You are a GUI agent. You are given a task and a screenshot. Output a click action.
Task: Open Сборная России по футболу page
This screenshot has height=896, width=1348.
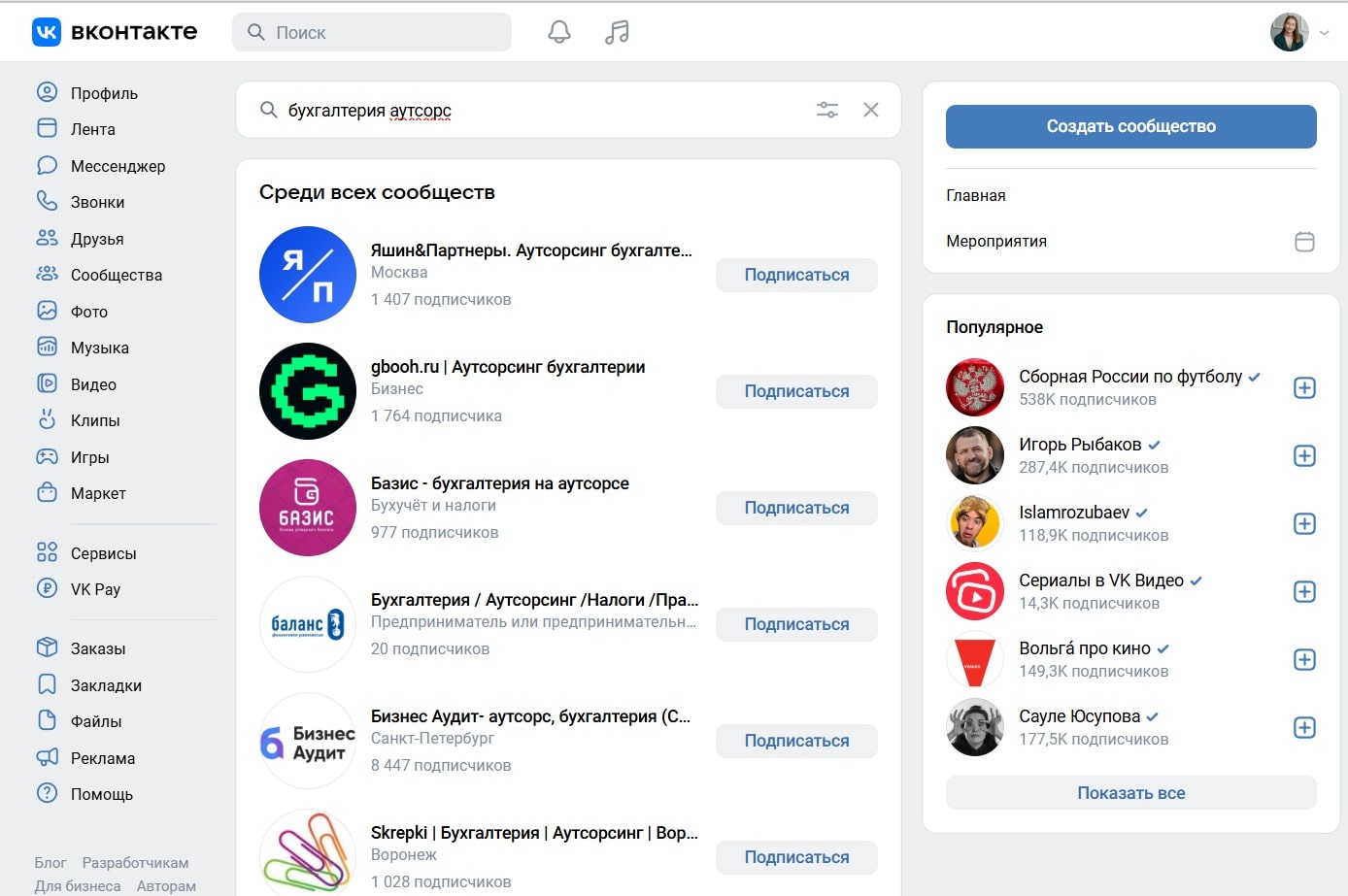(1130, 377)
